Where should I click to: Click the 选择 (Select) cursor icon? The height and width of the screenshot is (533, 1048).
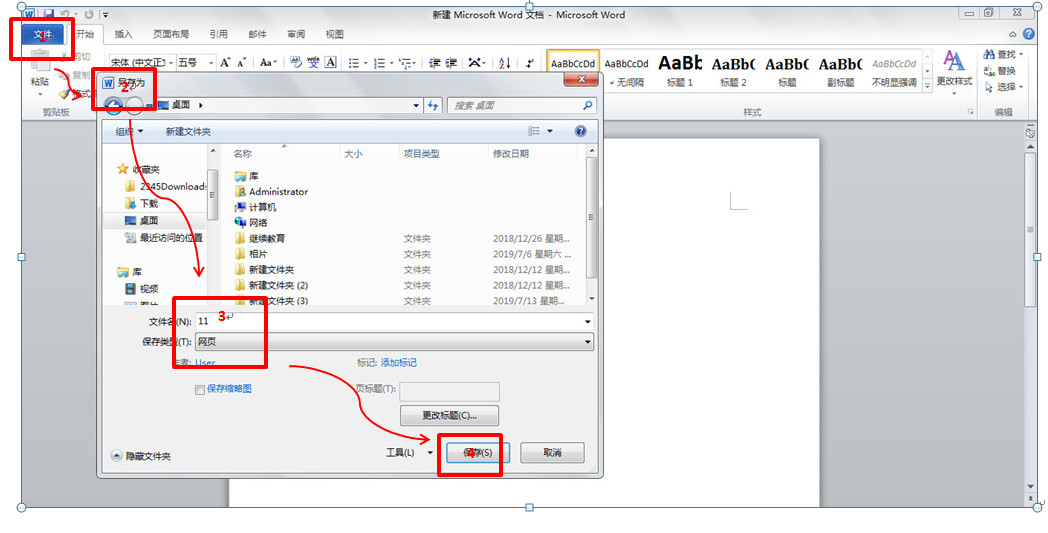[989, 87]
